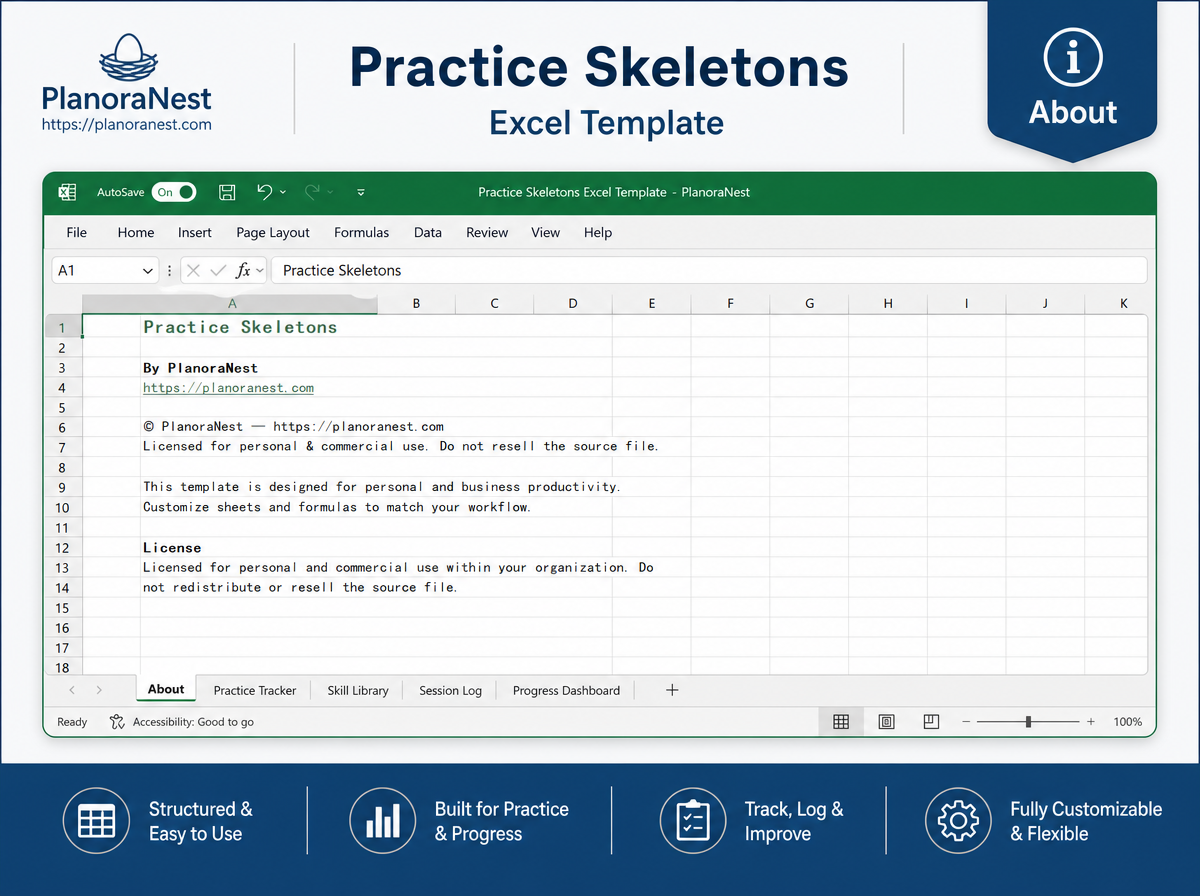Image resolution: width=1200 pixels, height=896 pixels.
Task: Switch to the Home ribbon tab
Action: pyautogui.click(x=136, y=232)
